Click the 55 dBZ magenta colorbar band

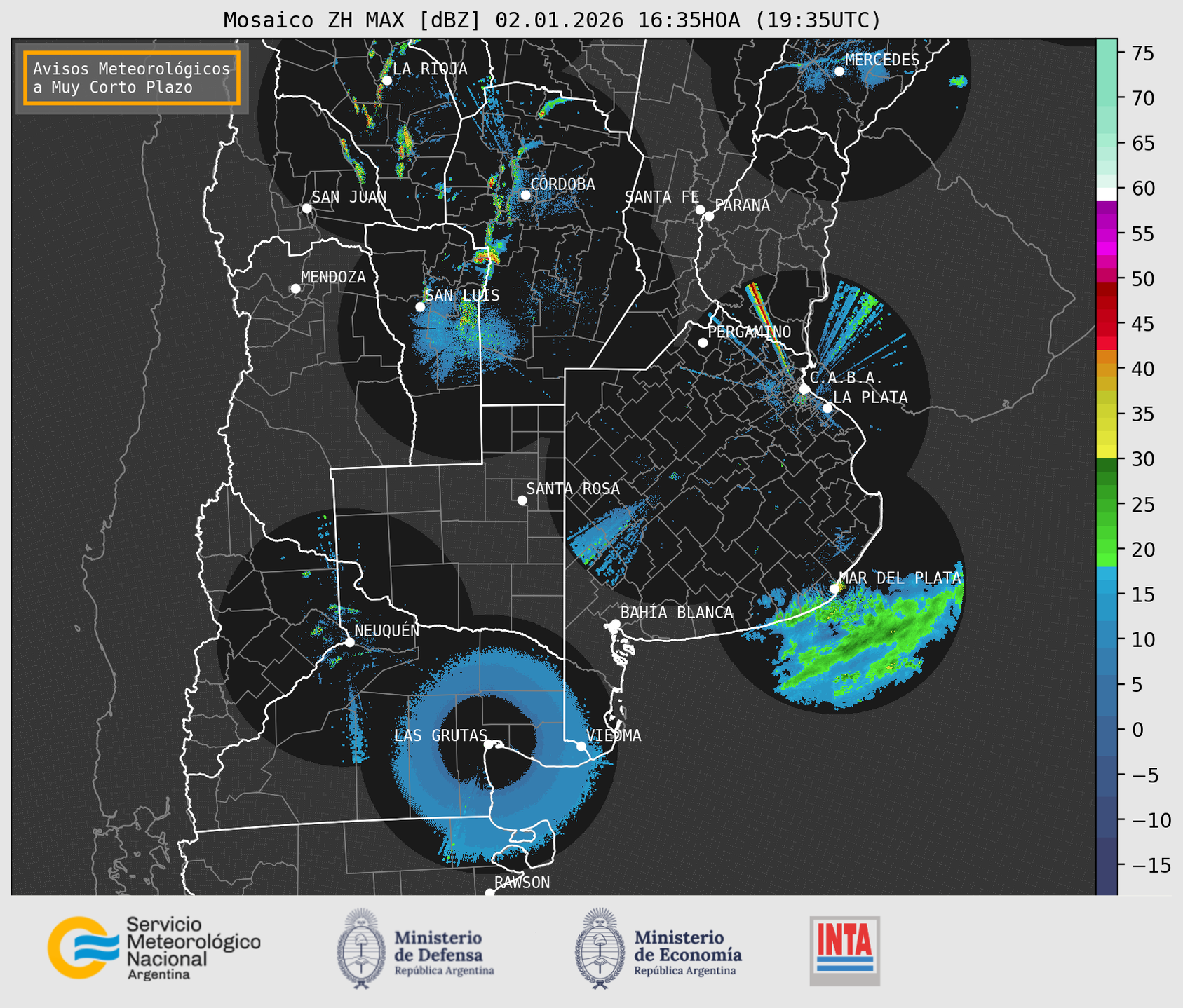(1107, 235)
